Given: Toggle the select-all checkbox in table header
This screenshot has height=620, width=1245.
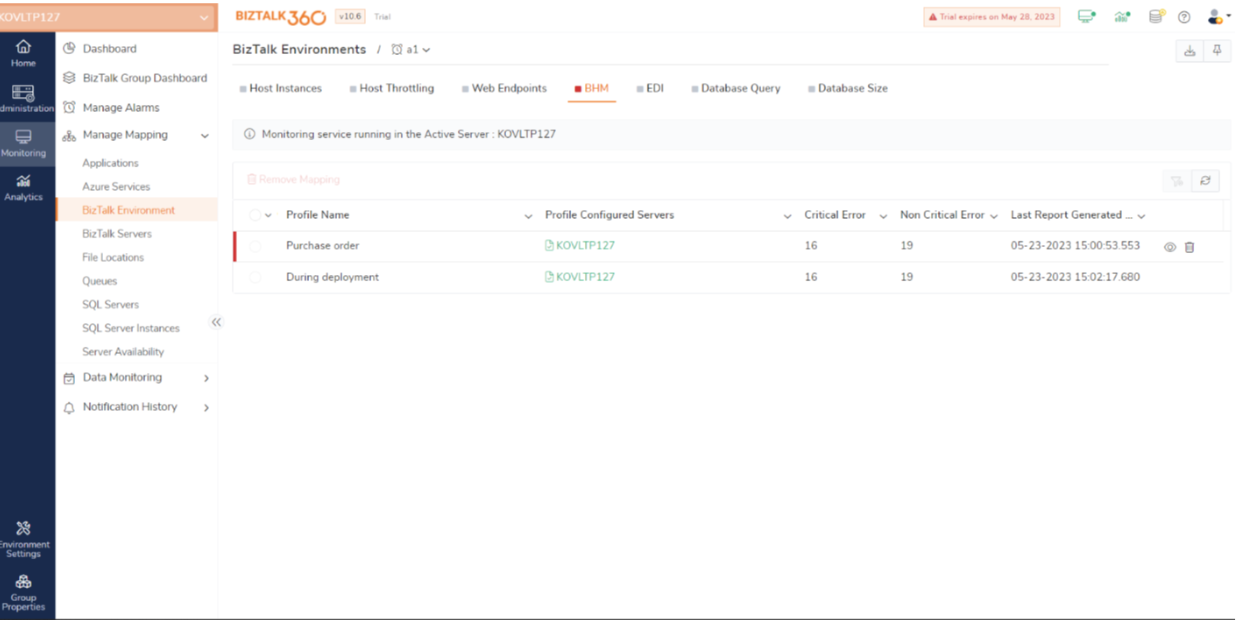Looking at the screenshot, I should [x=255, y=216].
